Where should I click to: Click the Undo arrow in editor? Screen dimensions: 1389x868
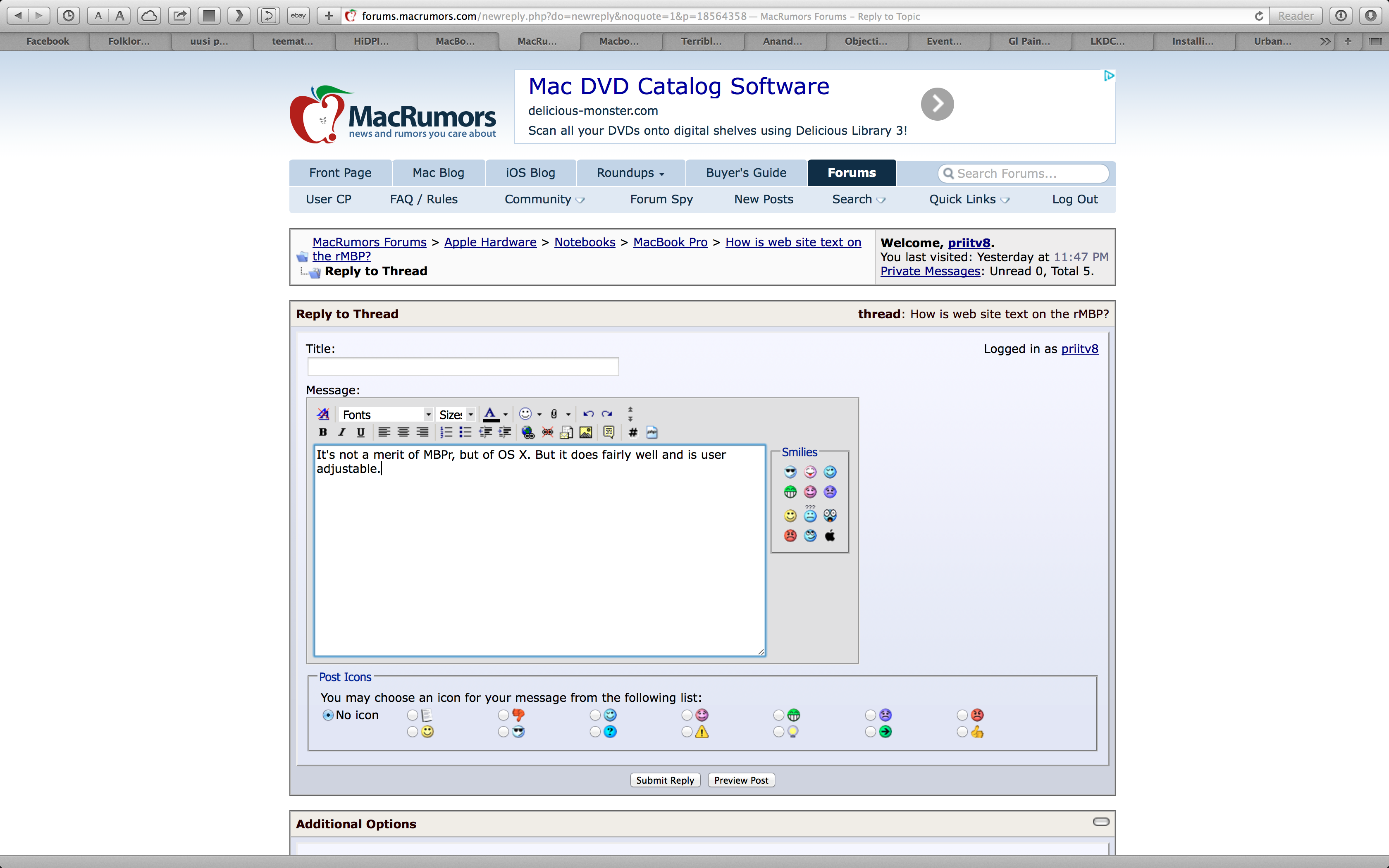[x=588, y=414]
